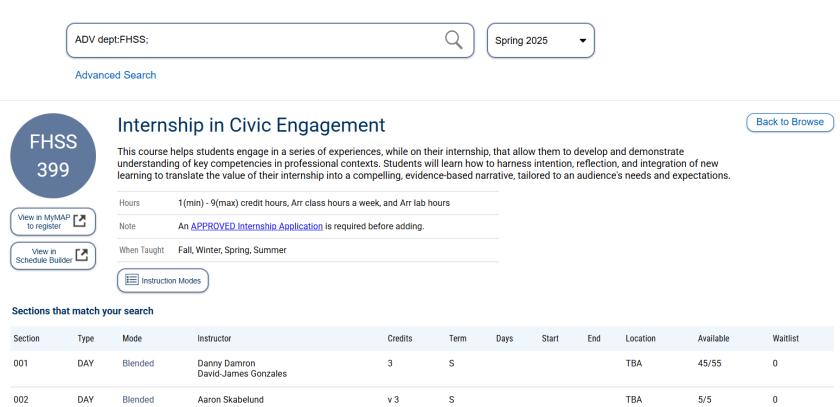Click the Available column header
Image resolution: width=840 pixels, height=407 pixels.
point(713,339)
